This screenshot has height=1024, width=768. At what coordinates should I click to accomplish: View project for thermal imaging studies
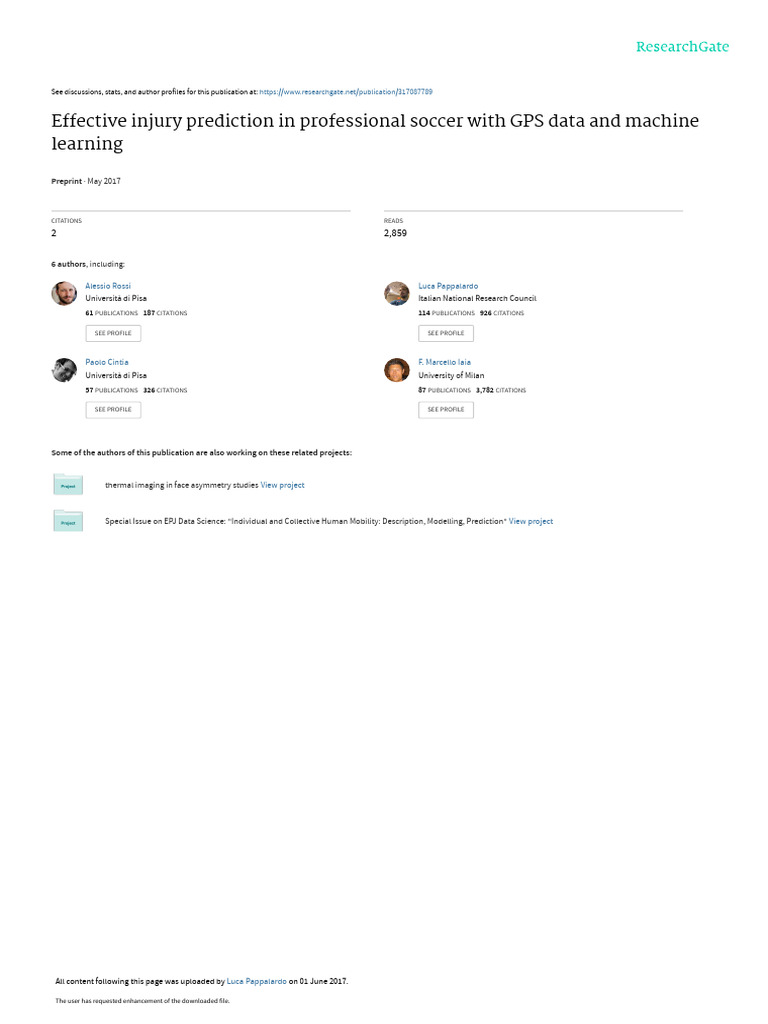coord(283,485)
